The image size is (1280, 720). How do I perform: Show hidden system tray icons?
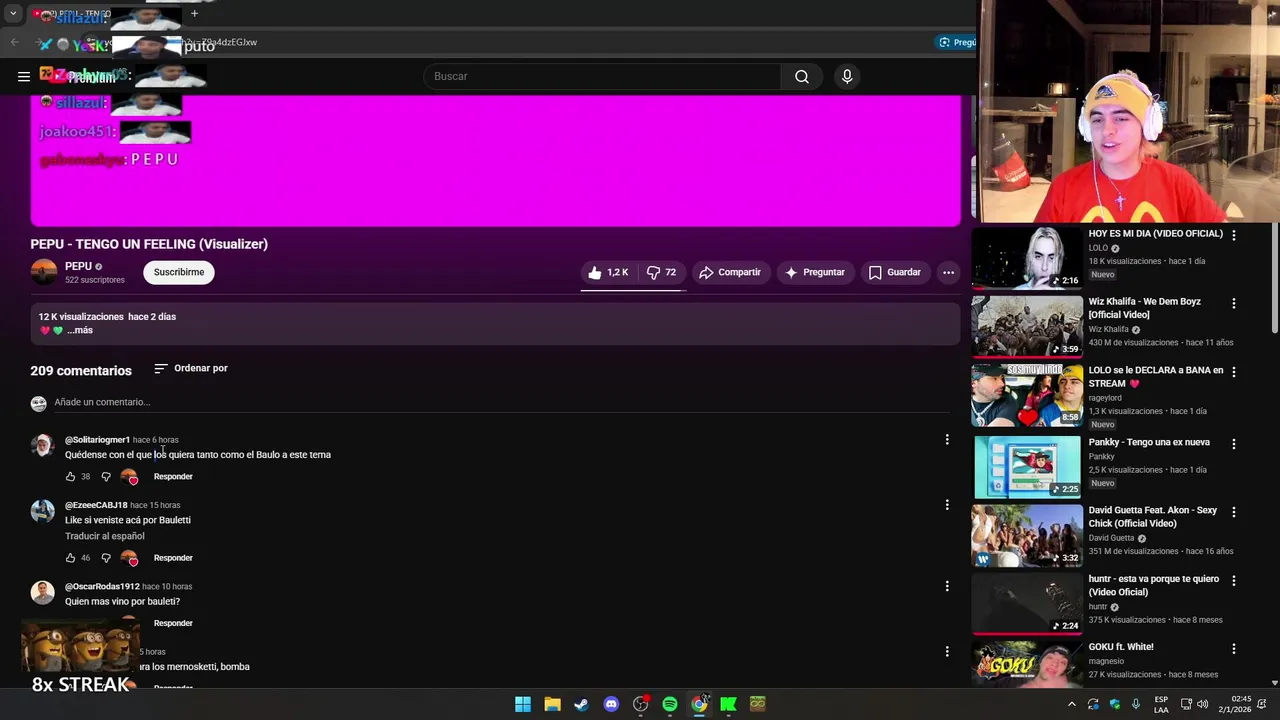[1071, 704]
